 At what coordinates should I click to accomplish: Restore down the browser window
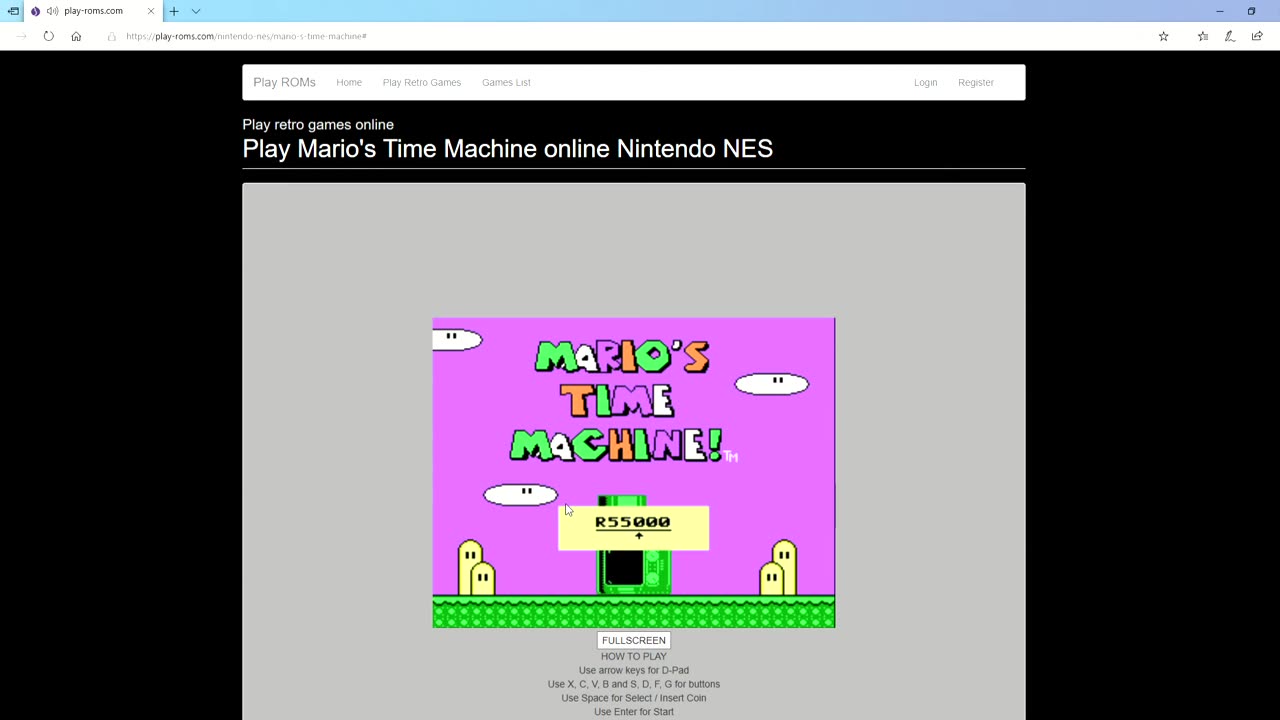[x=1251, y=11]
